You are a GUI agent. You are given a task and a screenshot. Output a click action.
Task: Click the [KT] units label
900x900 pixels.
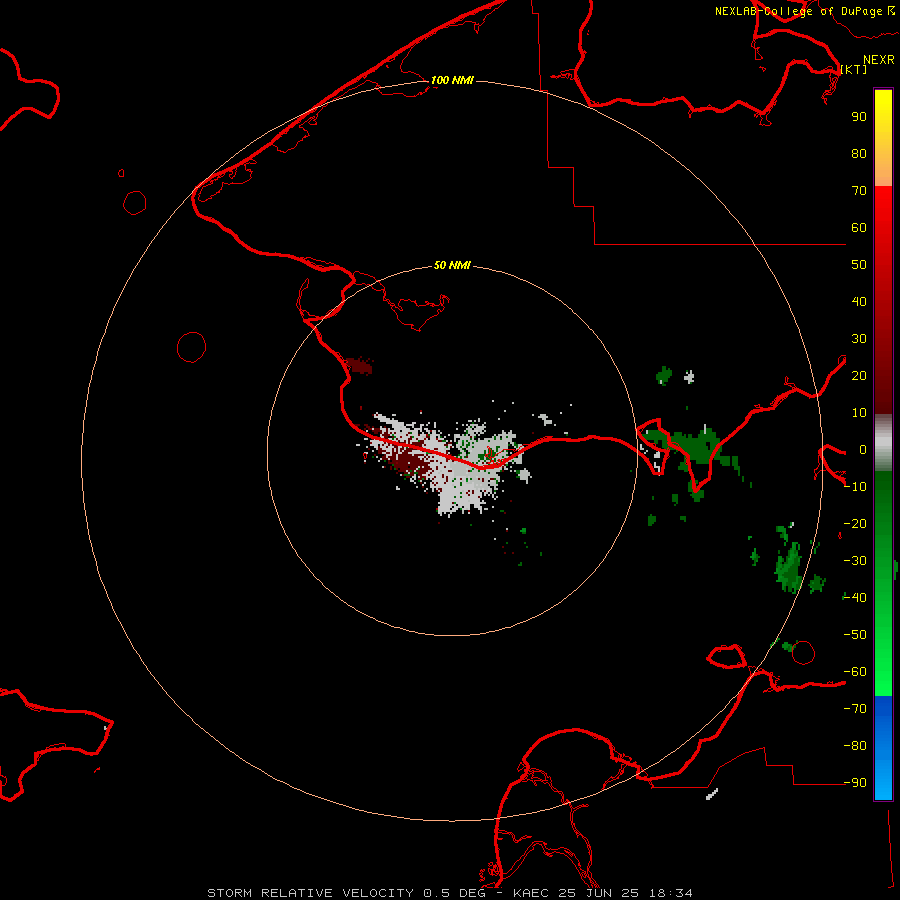853,69
